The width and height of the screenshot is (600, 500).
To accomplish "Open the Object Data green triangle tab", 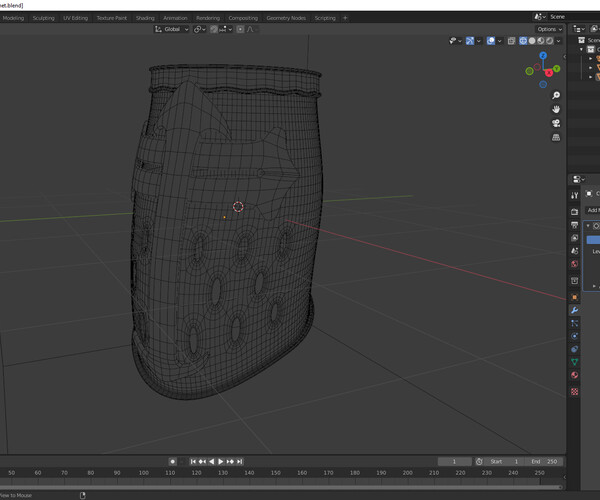I will (575, 362).
